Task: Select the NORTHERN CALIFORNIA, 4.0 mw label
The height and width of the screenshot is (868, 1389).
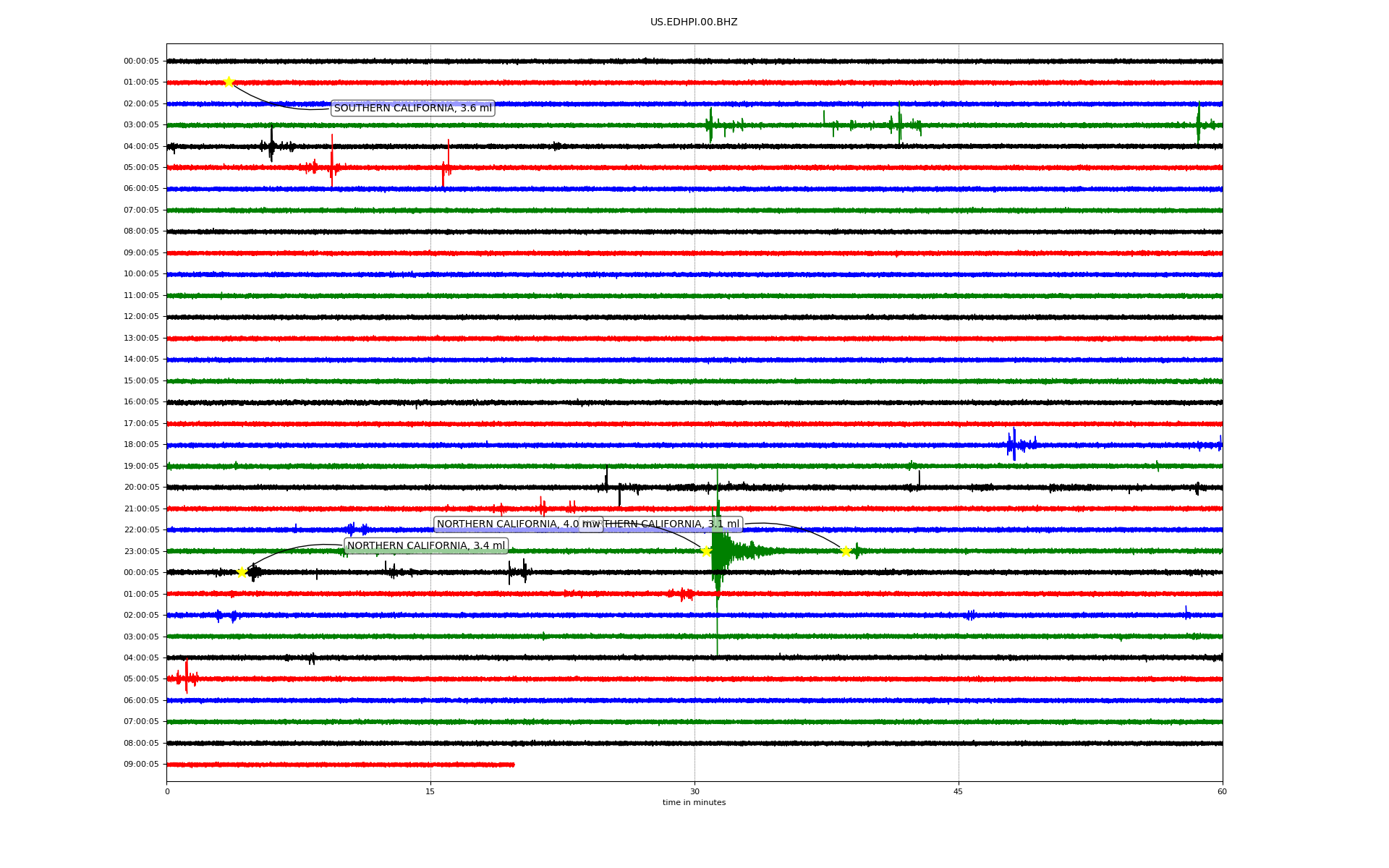Action: pyautogui.click(x=506, y=524)
